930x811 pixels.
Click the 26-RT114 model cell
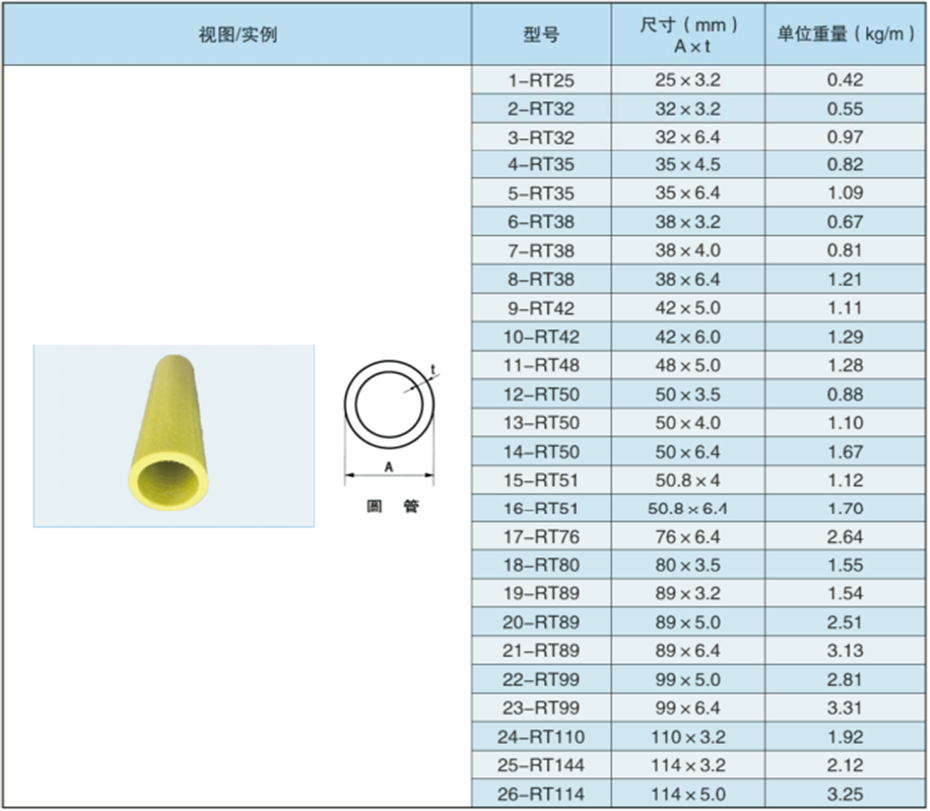click(x=540, y=795)
